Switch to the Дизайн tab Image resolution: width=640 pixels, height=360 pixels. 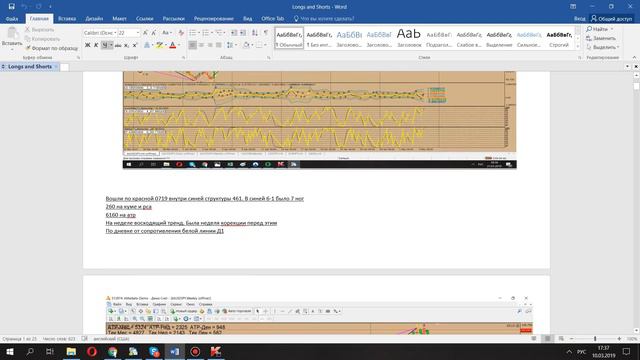(94, 19)
